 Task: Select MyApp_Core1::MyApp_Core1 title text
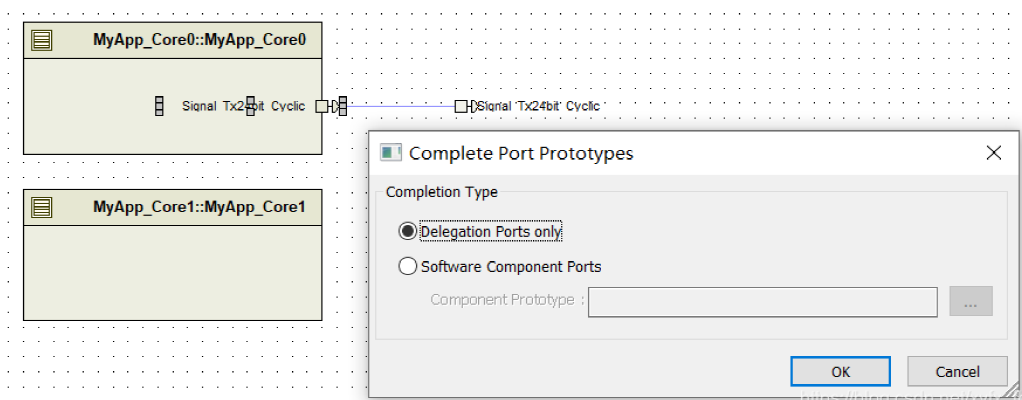point(199,207)
